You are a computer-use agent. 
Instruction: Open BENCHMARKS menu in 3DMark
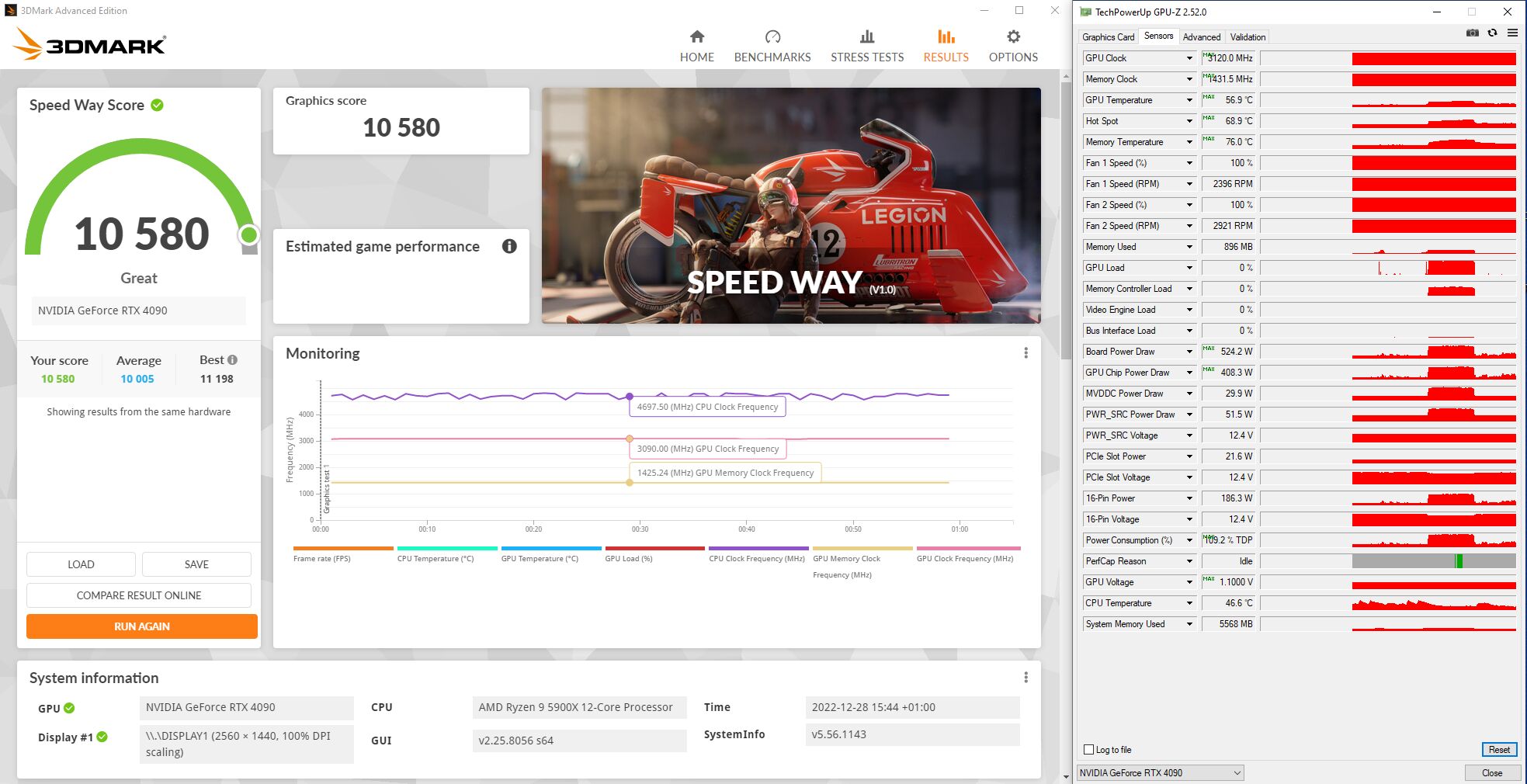(772, 57)
